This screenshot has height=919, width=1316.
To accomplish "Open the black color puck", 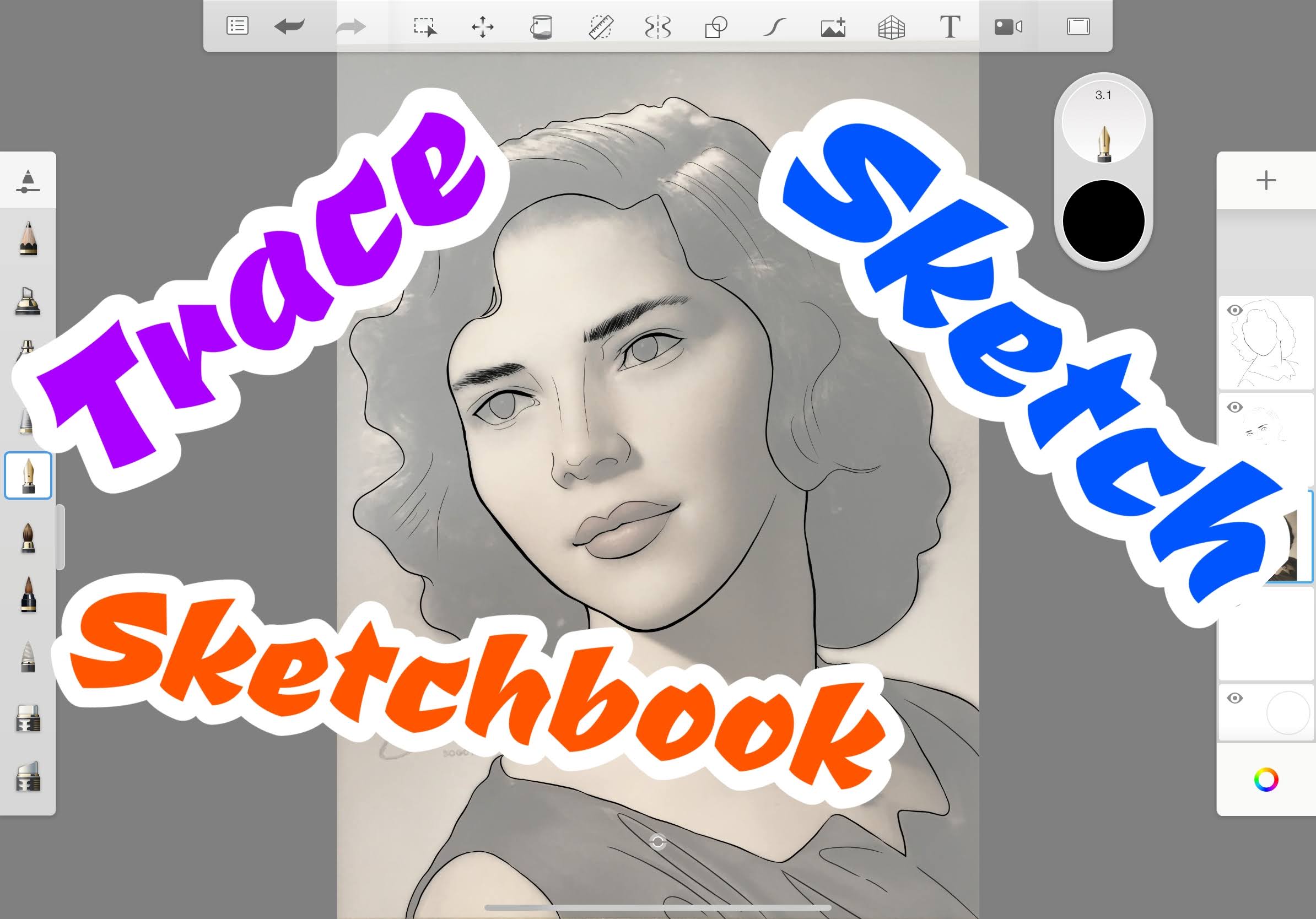I will (1103, 221).
